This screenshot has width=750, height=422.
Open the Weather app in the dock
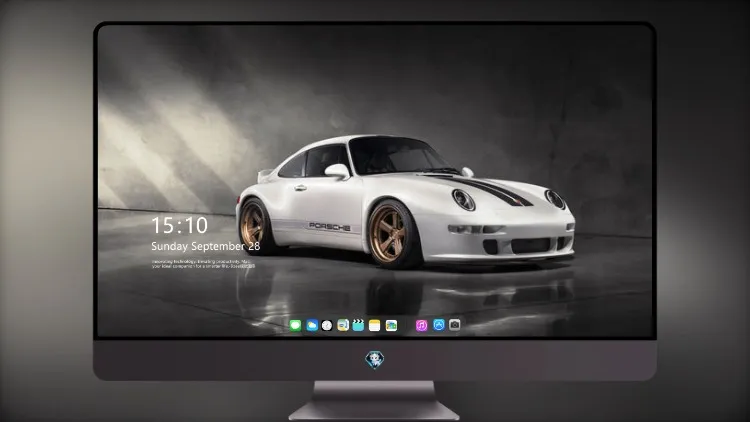coord(312,325)
